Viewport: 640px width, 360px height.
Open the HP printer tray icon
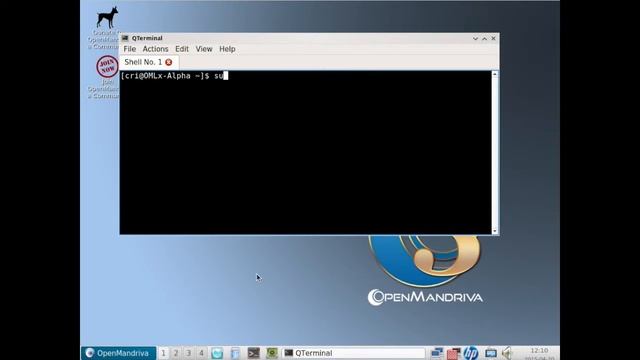(x=471, y=353)
